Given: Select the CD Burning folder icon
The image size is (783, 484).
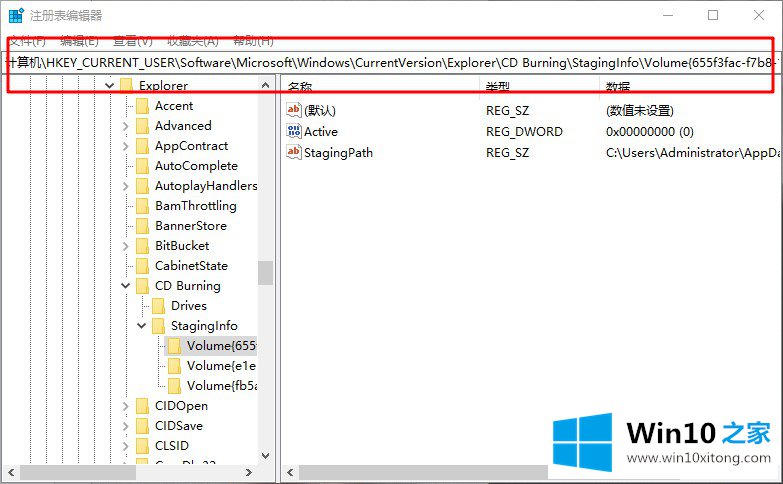Looking at the screenshot, I should [143, 286].
